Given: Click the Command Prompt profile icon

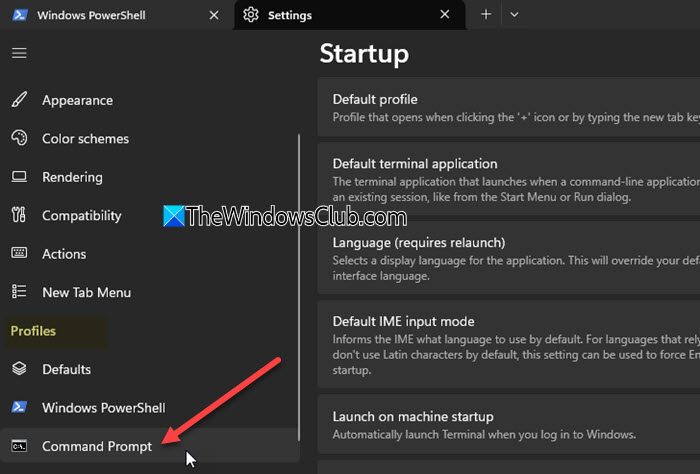Looking at the screenshot, I should 19,446.
